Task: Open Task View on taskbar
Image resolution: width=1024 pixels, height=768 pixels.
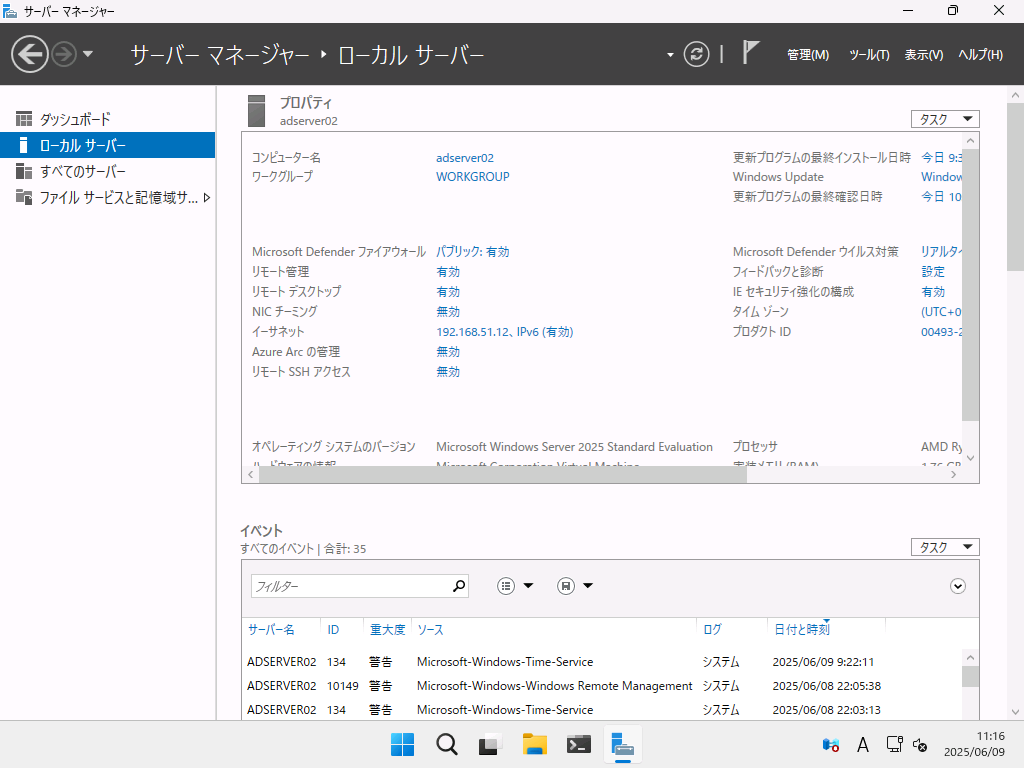Action: point(490,744)
